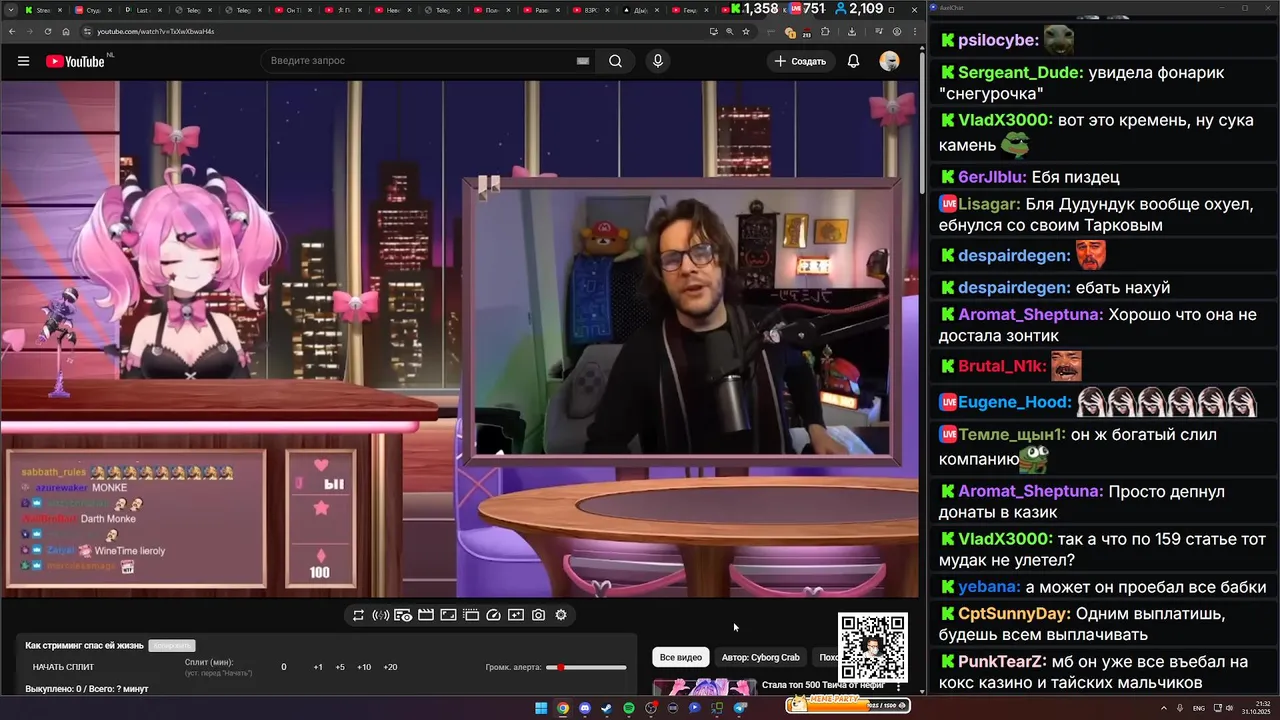This screenshot has height=720, width=1280.
Task: Click the 'Создать' create button
Action: point(800,61)
